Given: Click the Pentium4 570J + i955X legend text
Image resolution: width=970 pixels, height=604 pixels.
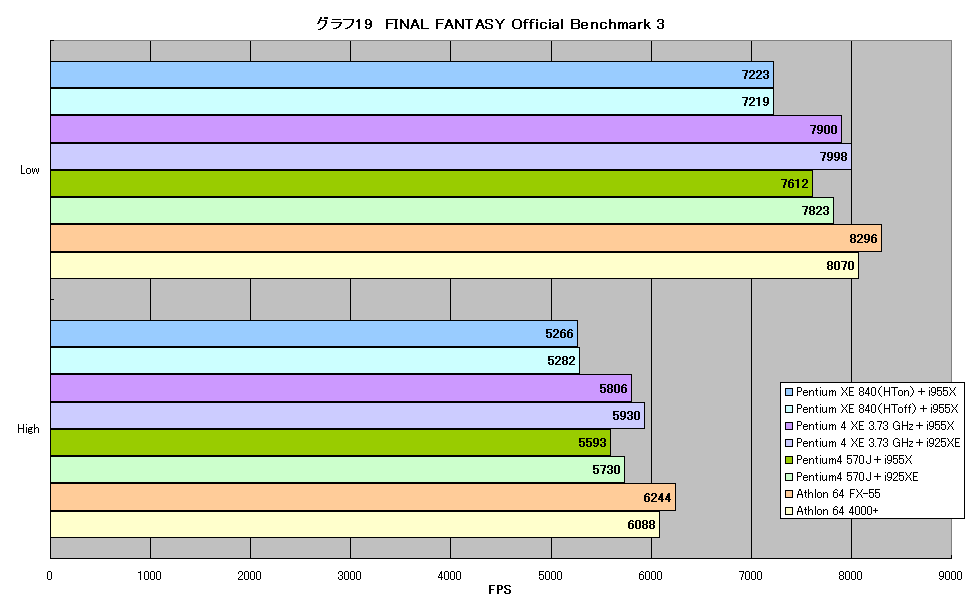Looking at the screenshot, I should tap(854, 460).
